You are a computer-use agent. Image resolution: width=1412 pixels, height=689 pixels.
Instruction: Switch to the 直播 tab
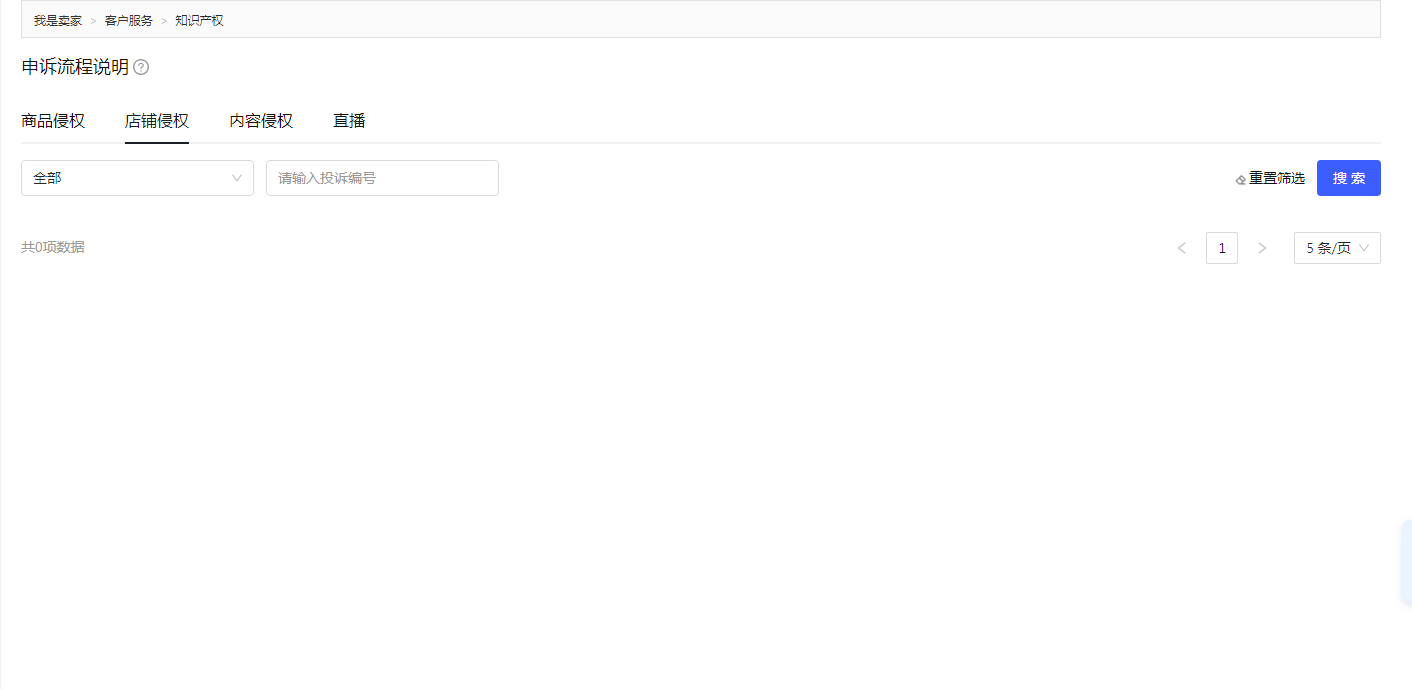[x=349, y=121]
